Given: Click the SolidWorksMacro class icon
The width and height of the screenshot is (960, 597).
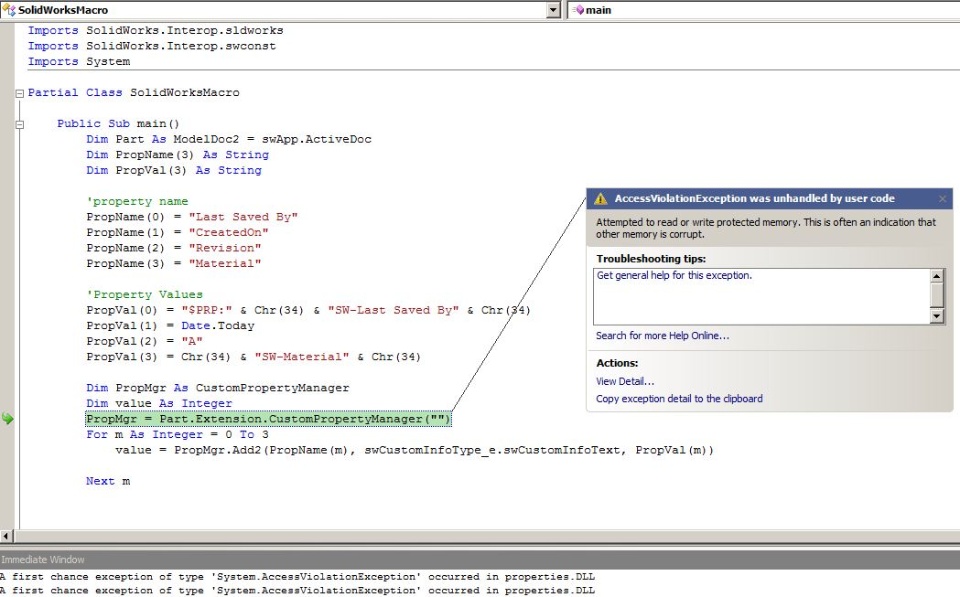Looking at the screenshot, I should tap(9, 10).
